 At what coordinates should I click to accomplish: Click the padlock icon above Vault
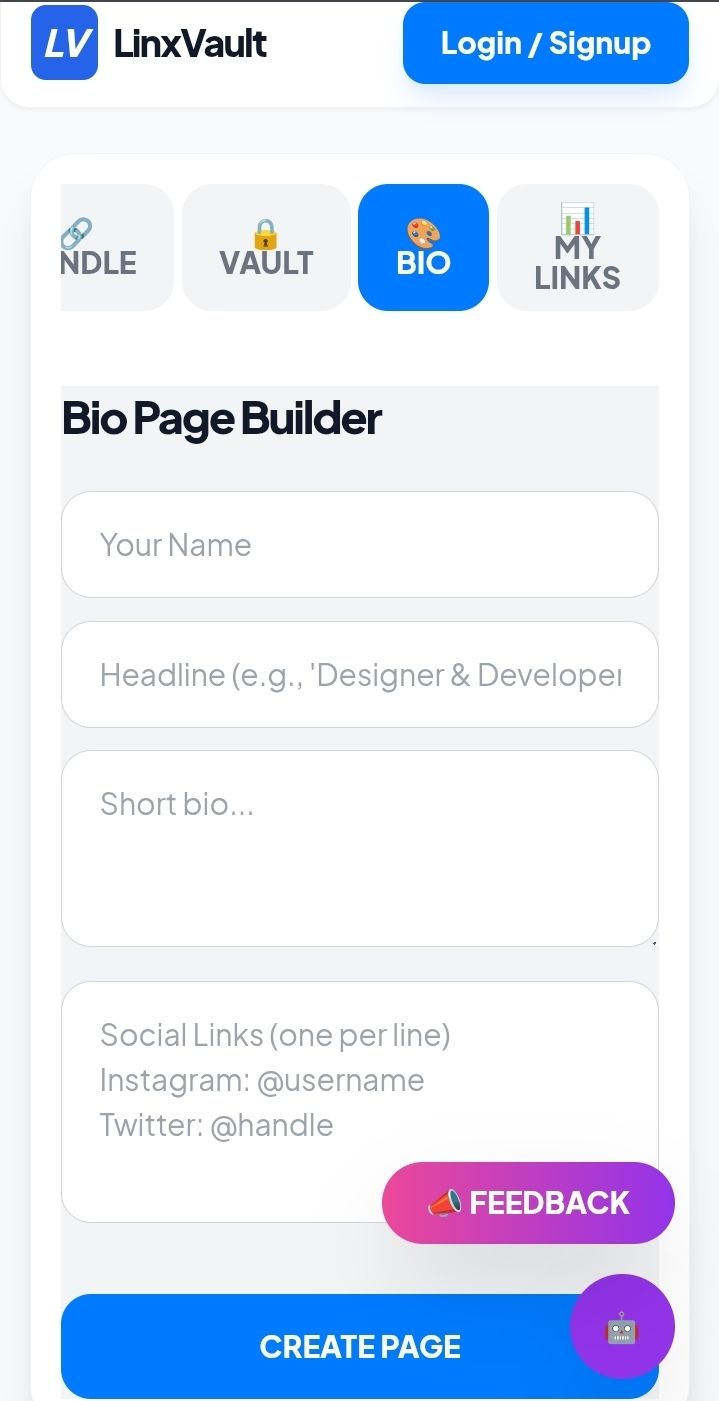(265, 234)
